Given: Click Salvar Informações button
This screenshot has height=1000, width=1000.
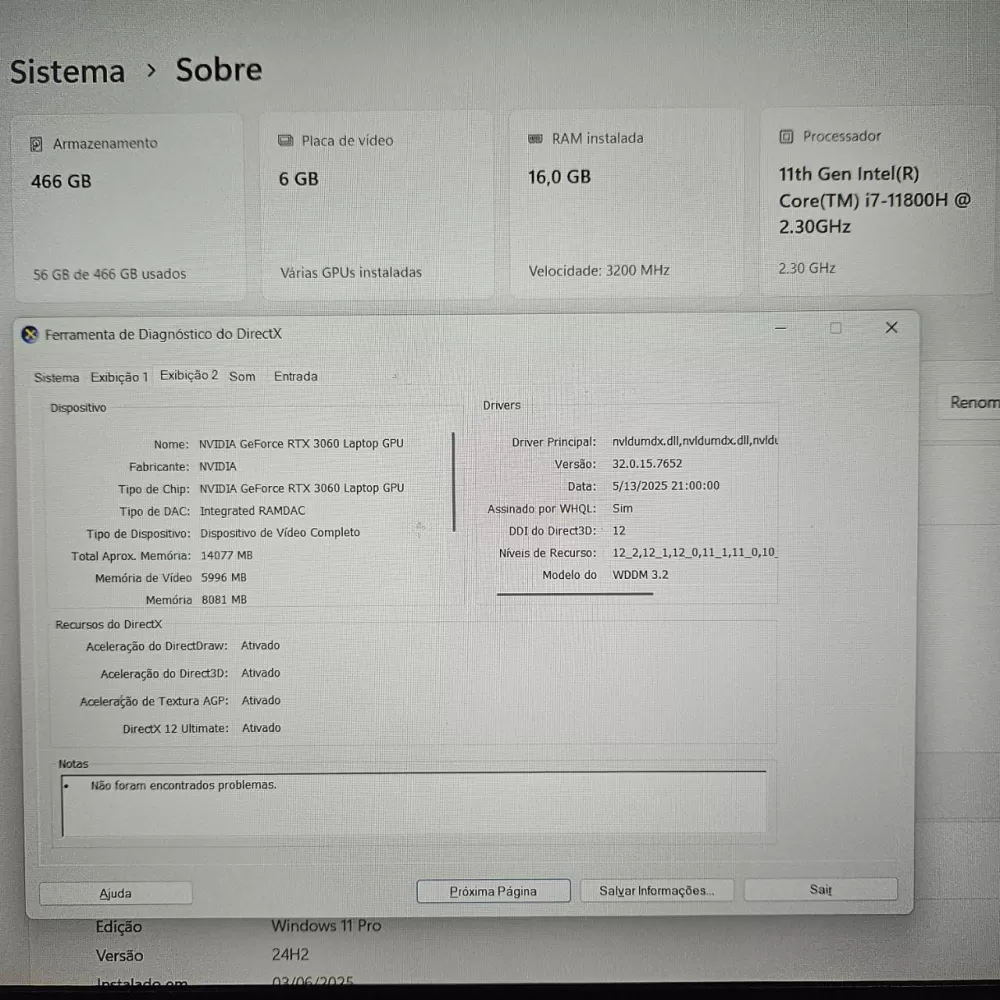Looking at the screenshot, I should tap(656, 890).
